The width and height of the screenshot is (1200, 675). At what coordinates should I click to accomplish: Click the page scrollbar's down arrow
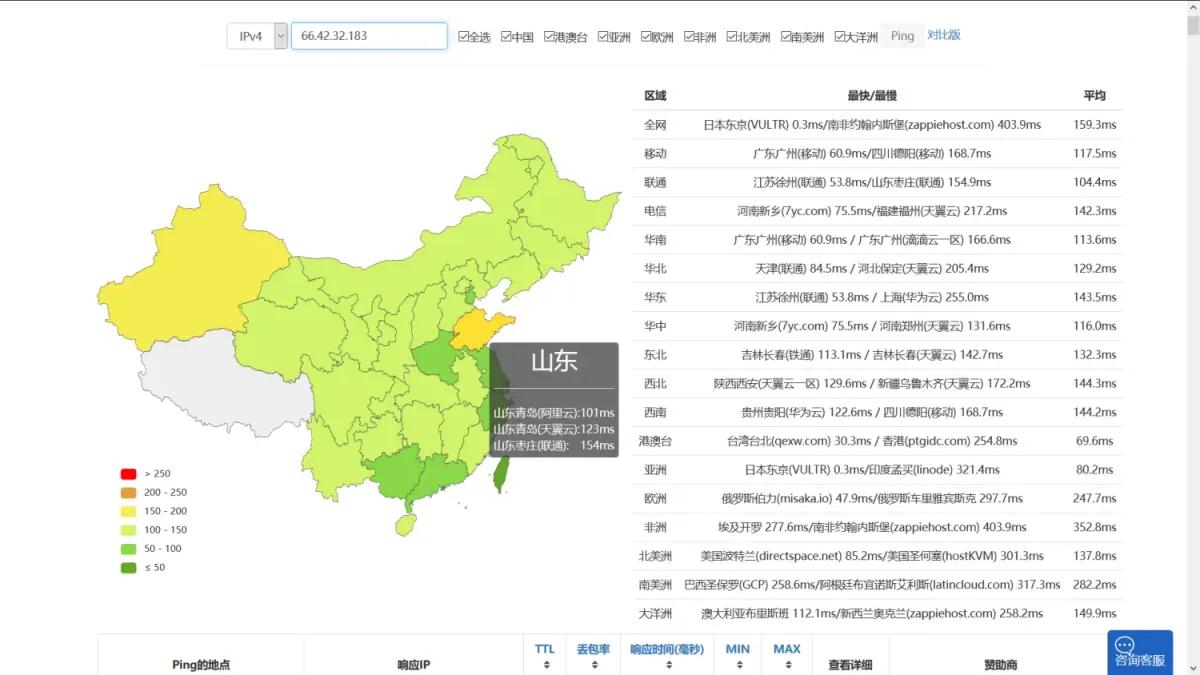coord(1192,667)
